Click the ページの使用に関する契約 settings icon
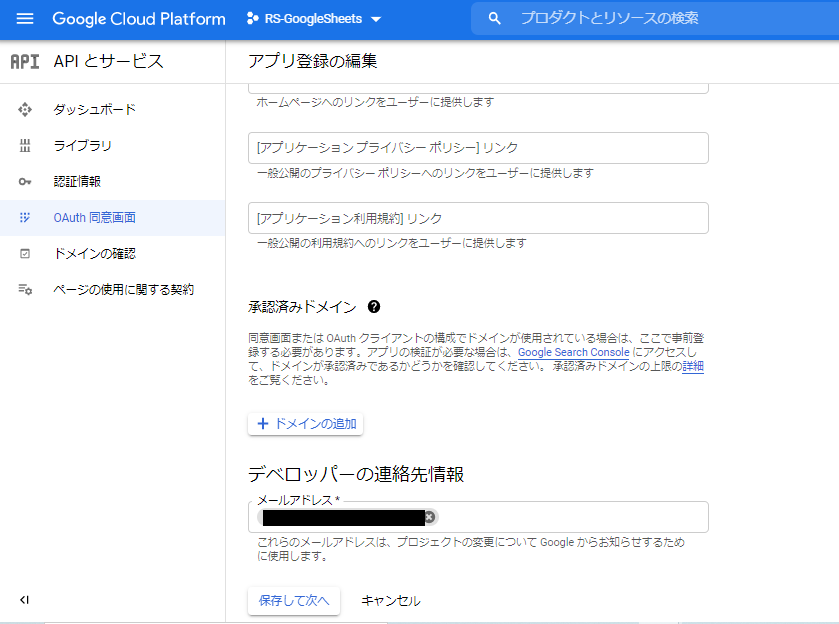 coord(25,290)
